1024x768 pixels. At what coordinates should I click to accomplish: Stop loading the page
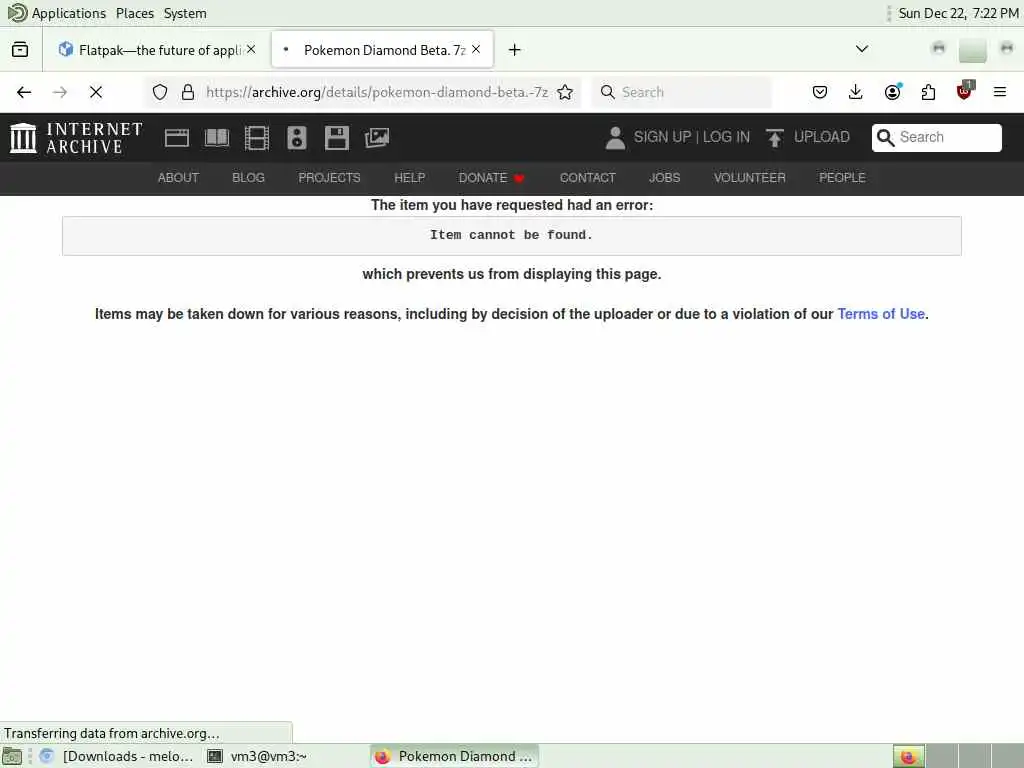(x=96, y=92)
